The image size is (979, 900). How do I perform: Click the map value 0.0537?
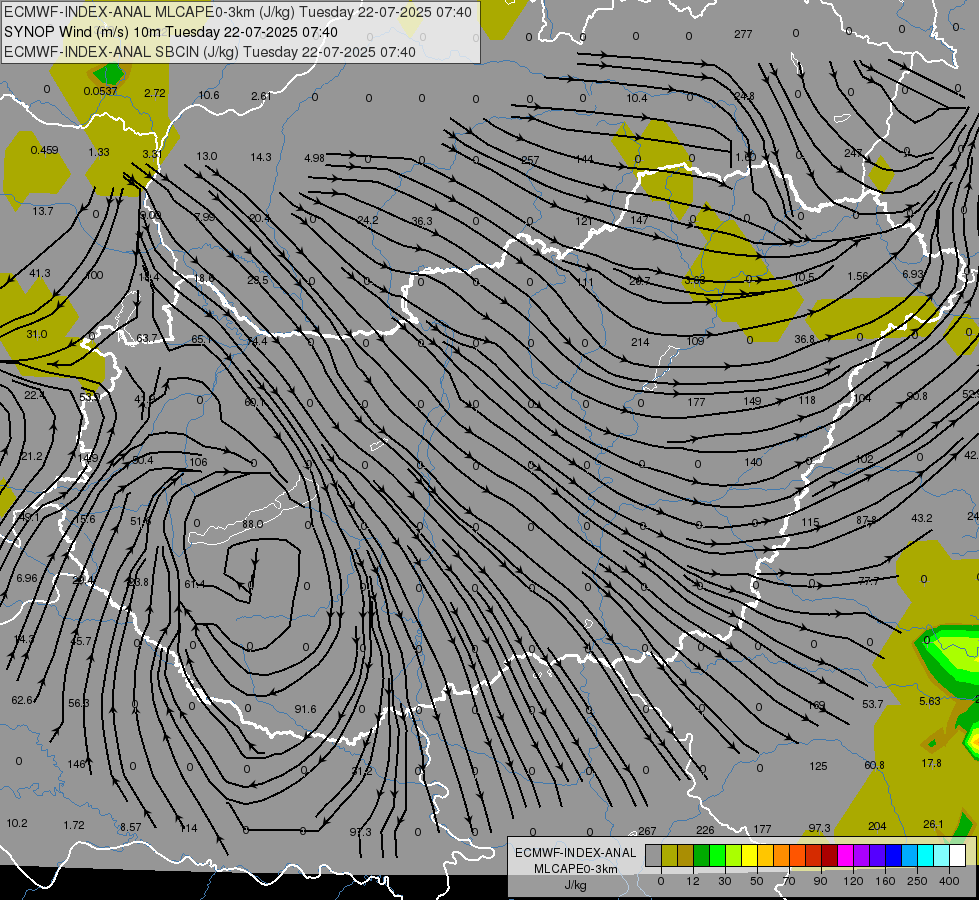pos(101,91)
